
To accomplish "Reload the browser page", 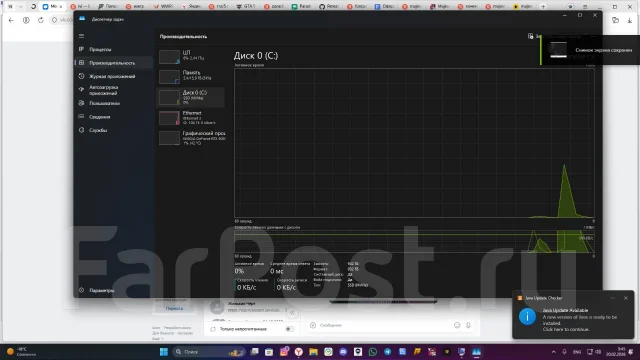I will (x=40, y=20).
